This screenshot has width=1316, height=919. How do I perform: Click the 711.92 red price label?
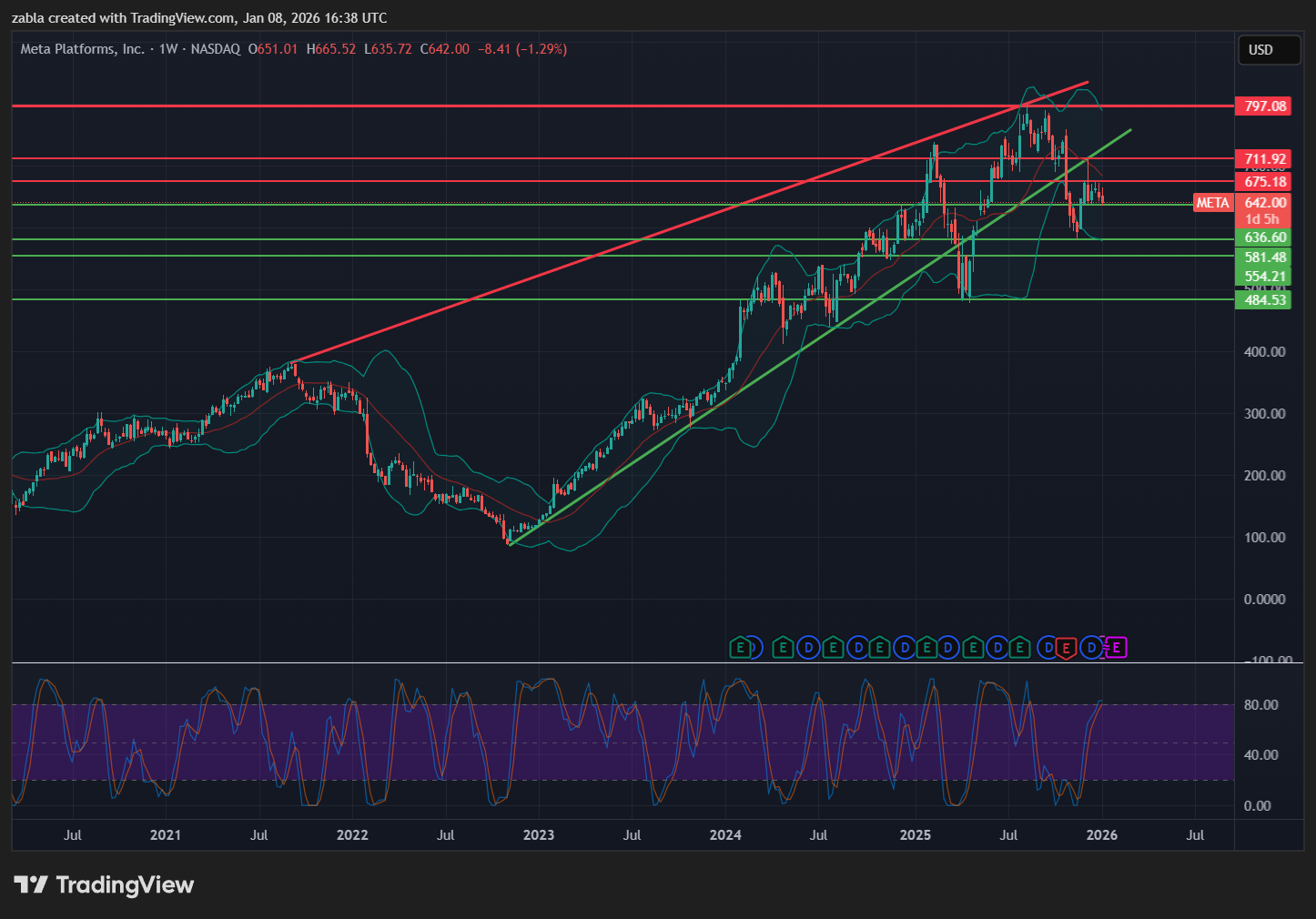pyautogui.click(x=1265, y=159)
